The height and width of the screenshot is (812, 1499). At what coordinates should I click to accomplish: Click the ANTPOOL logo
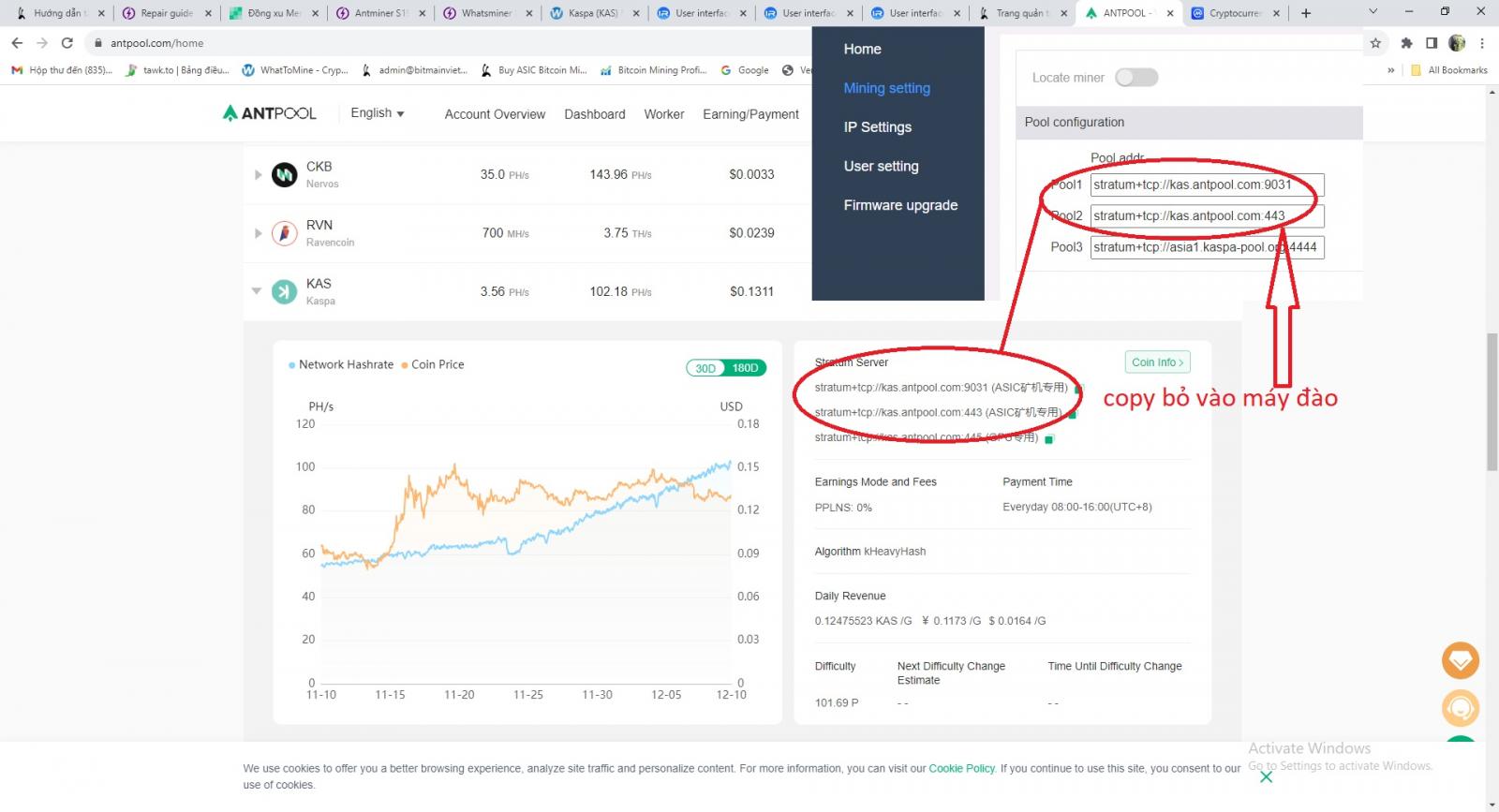pyautogui.click(x=270, y=113)
